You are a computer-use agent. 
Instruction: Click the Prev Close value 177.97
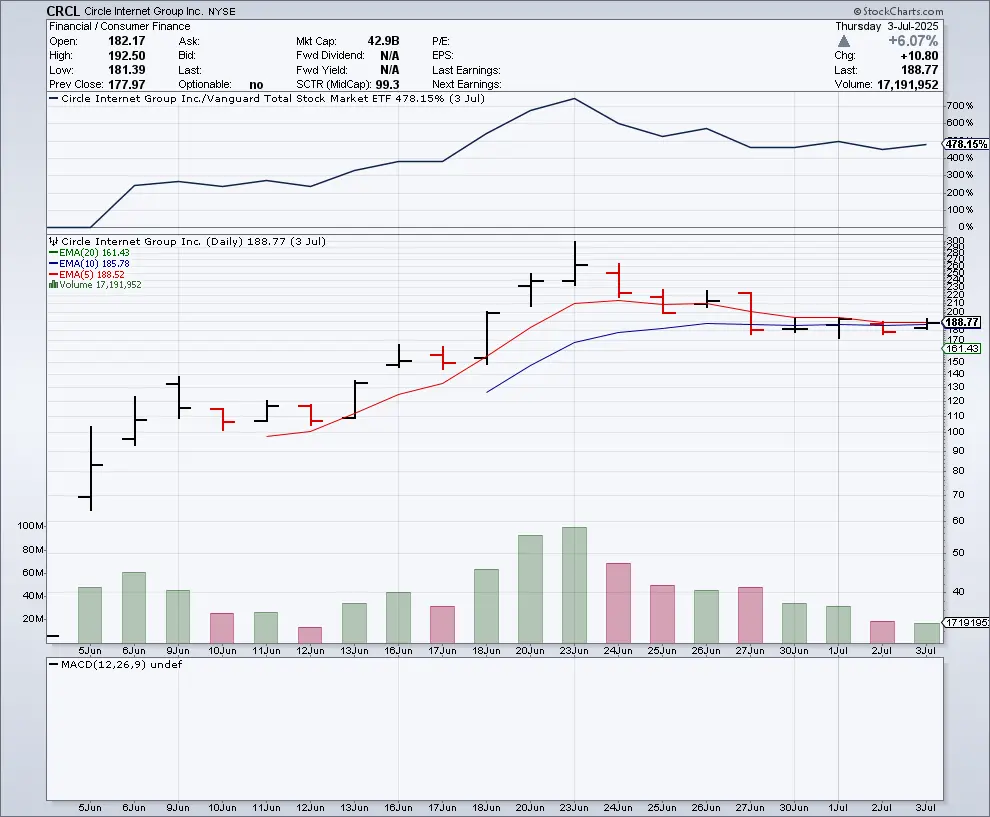point(126,84)
